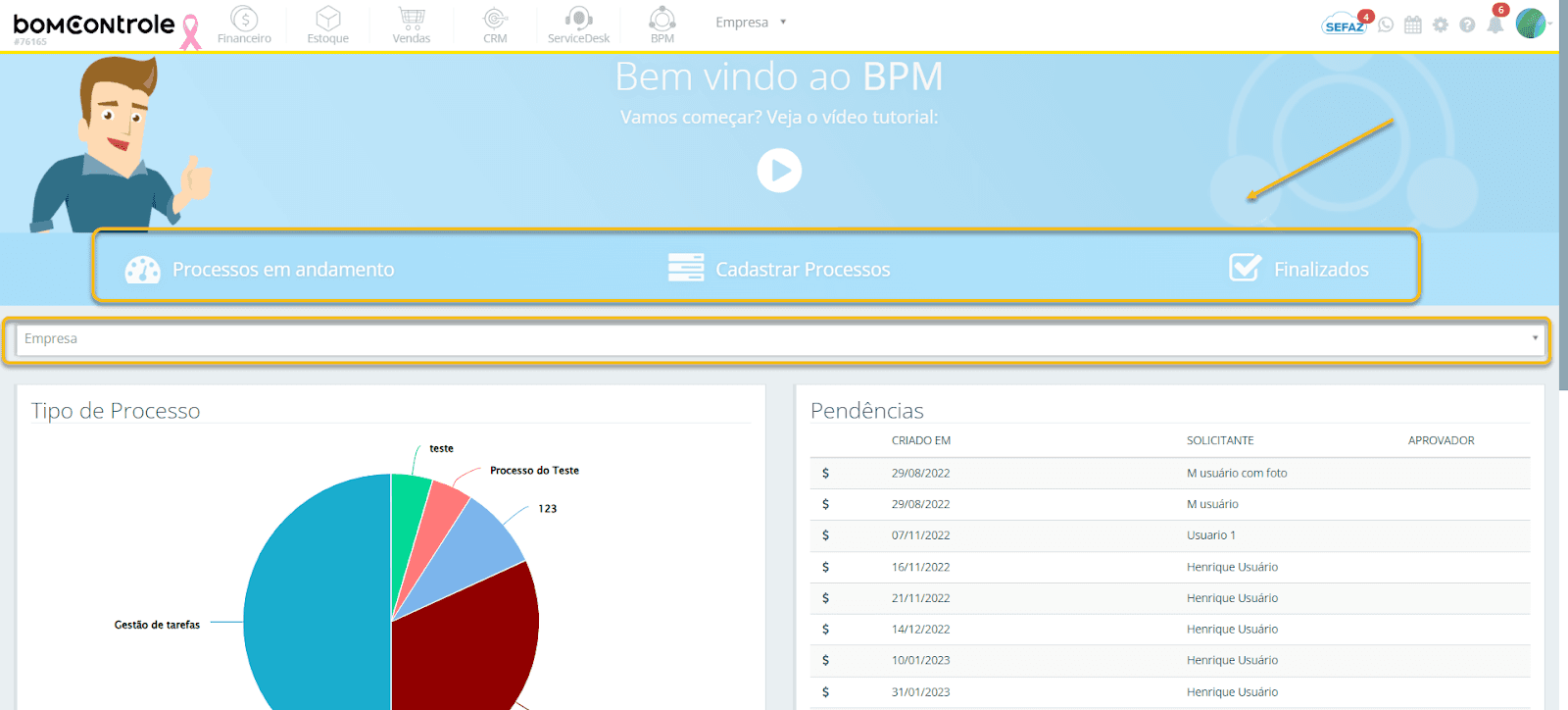Open the Estoque module
This screenshot has width=1568, height=710.
click(x=327, y=25)
